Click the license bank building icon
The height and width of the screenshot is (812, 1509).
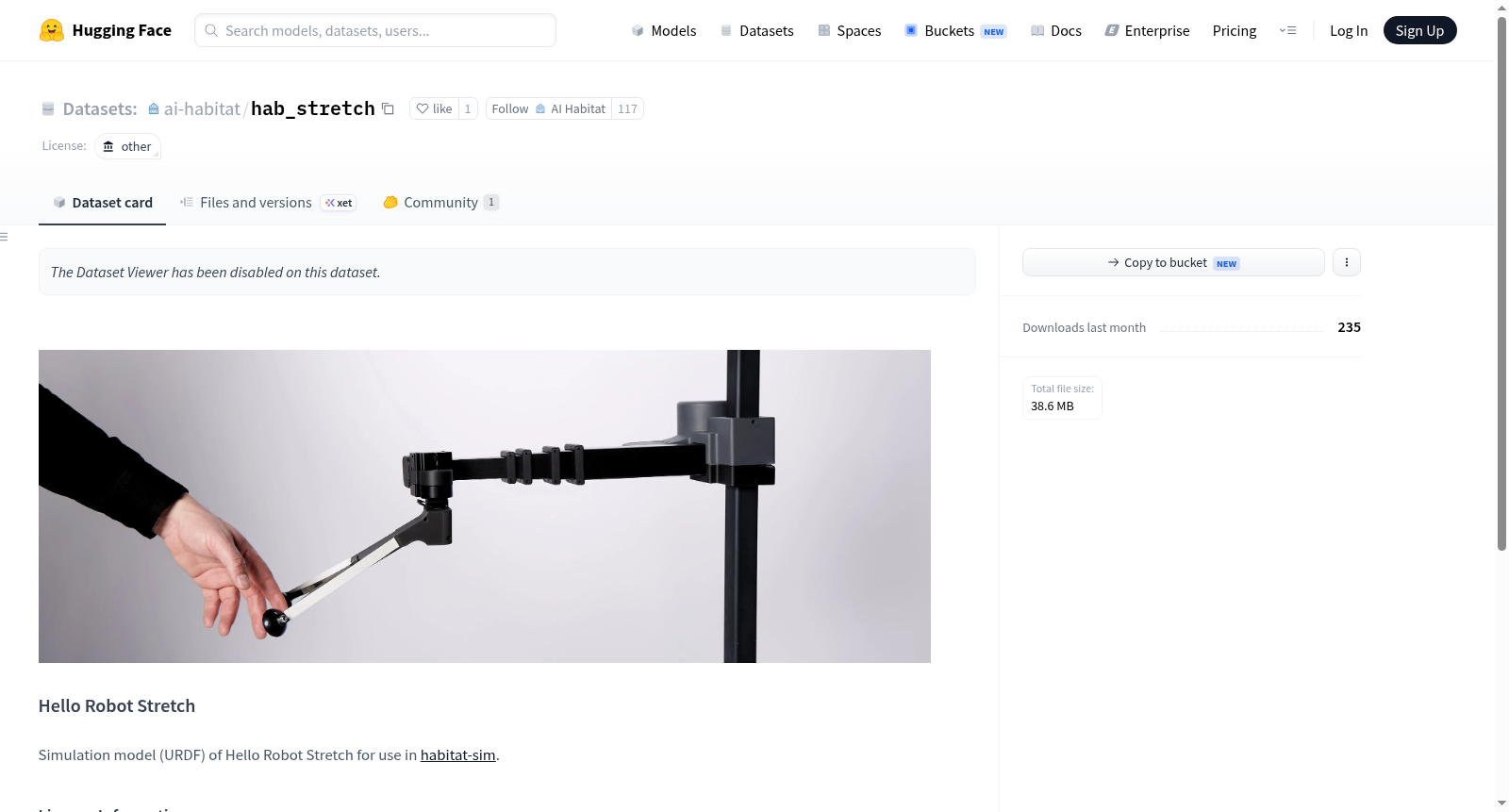[x=108, y=146]
